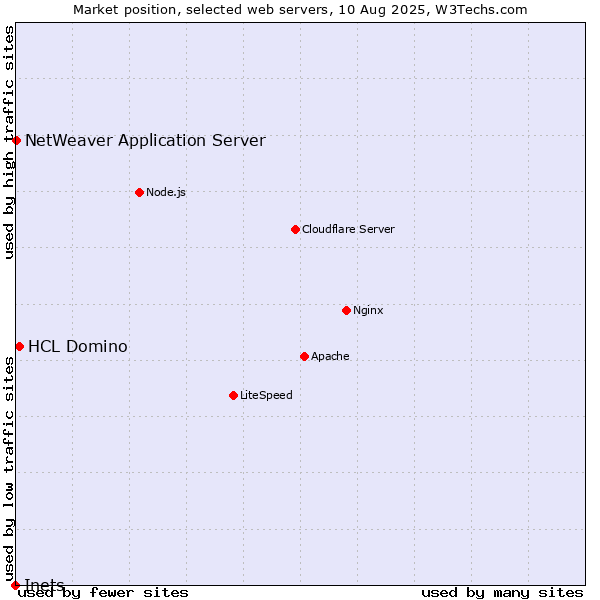
Task: Select the HCL Domino label text
Action: [78, 346]
